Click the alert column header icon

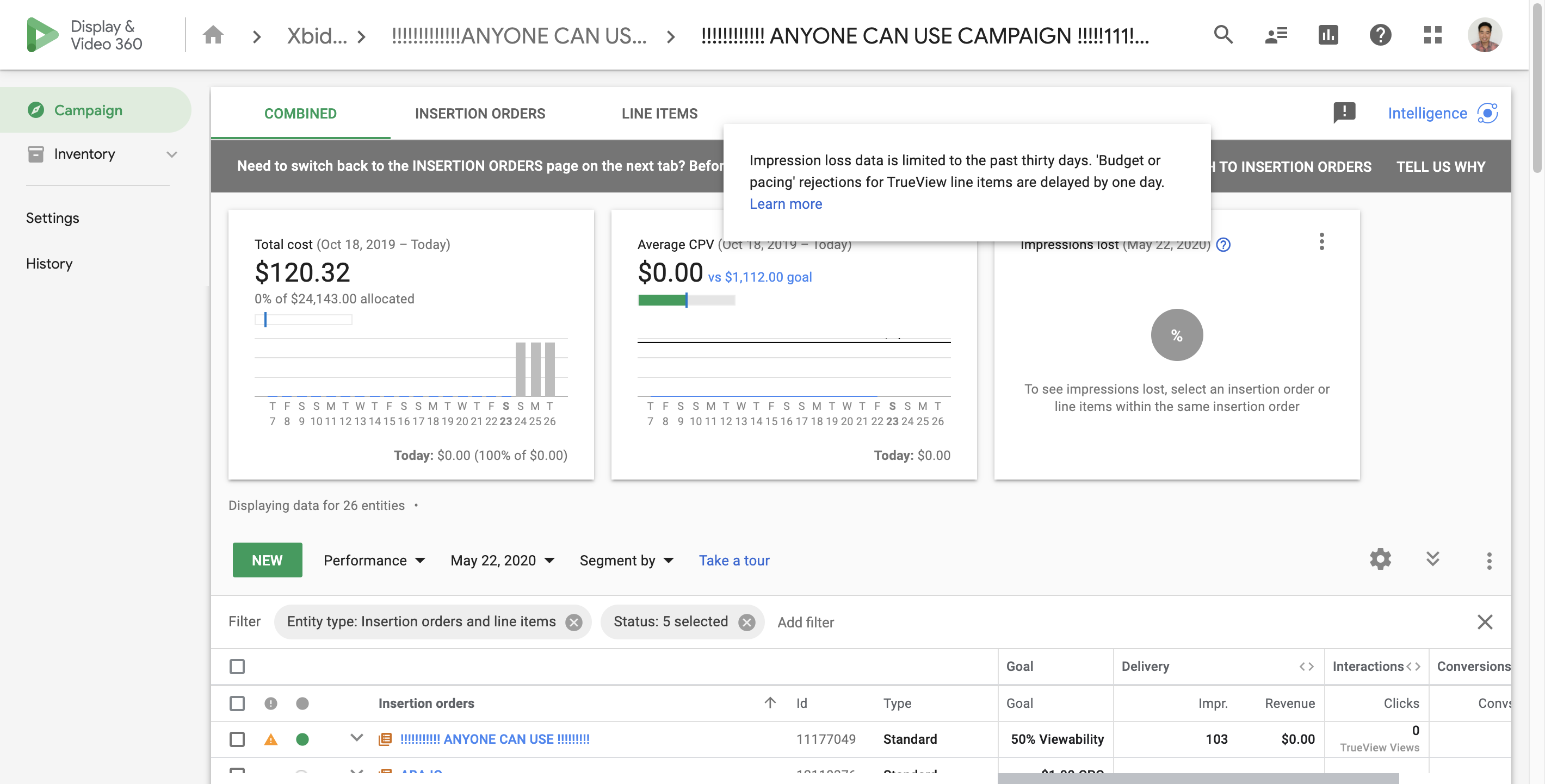270,703
